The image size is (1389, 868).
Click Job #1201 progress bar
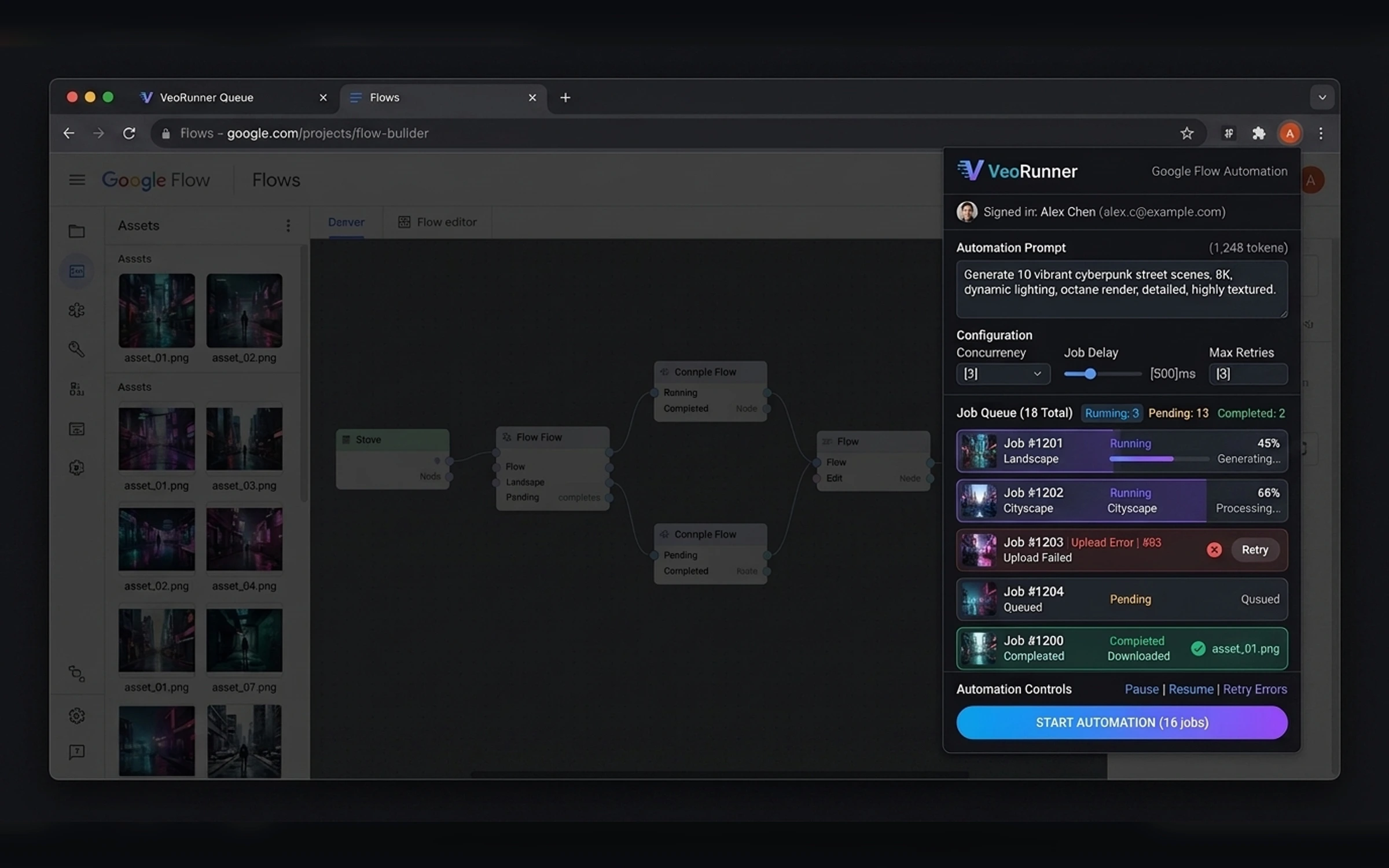click(1159, 459)
